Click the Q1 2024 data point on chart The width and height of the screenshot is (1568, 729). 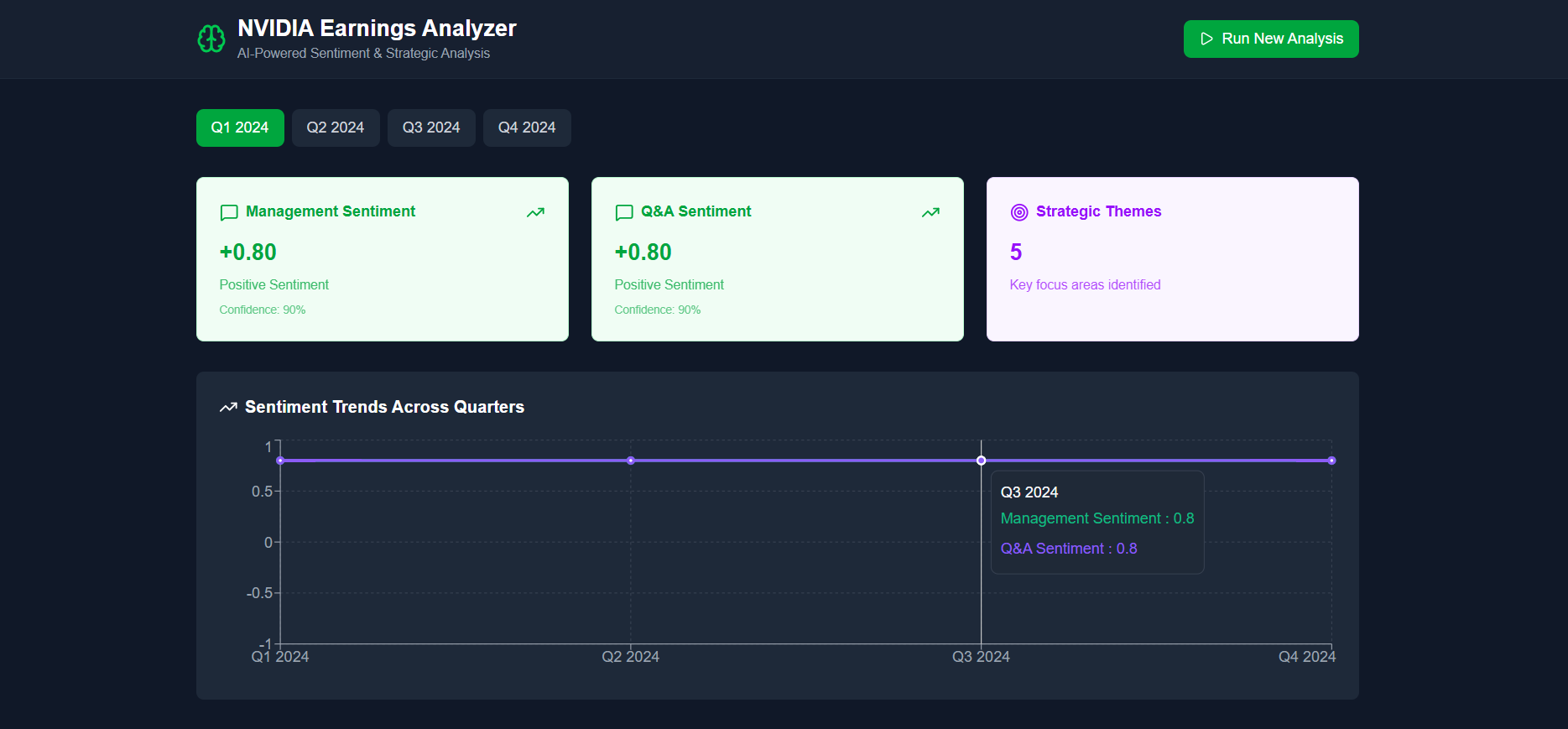coord(280,461)
